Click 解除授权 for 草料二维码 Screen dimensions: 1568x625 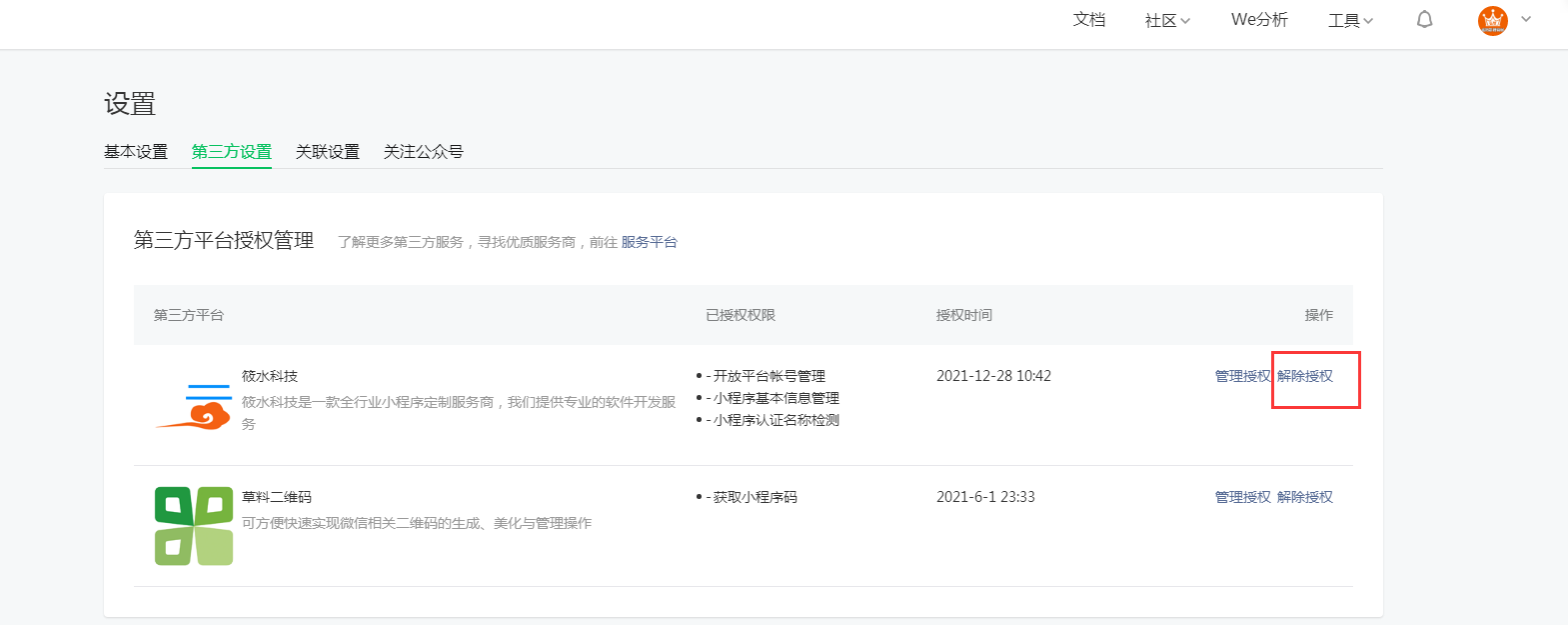[1305, 497]
